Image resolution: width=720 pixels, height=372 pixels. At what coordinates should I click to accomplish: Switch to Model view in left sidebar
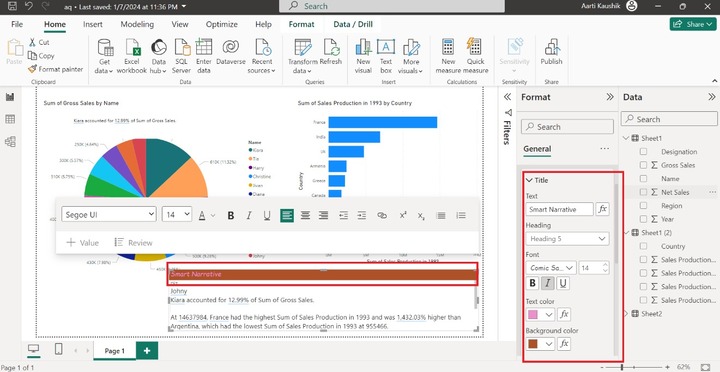pos(10,141)
